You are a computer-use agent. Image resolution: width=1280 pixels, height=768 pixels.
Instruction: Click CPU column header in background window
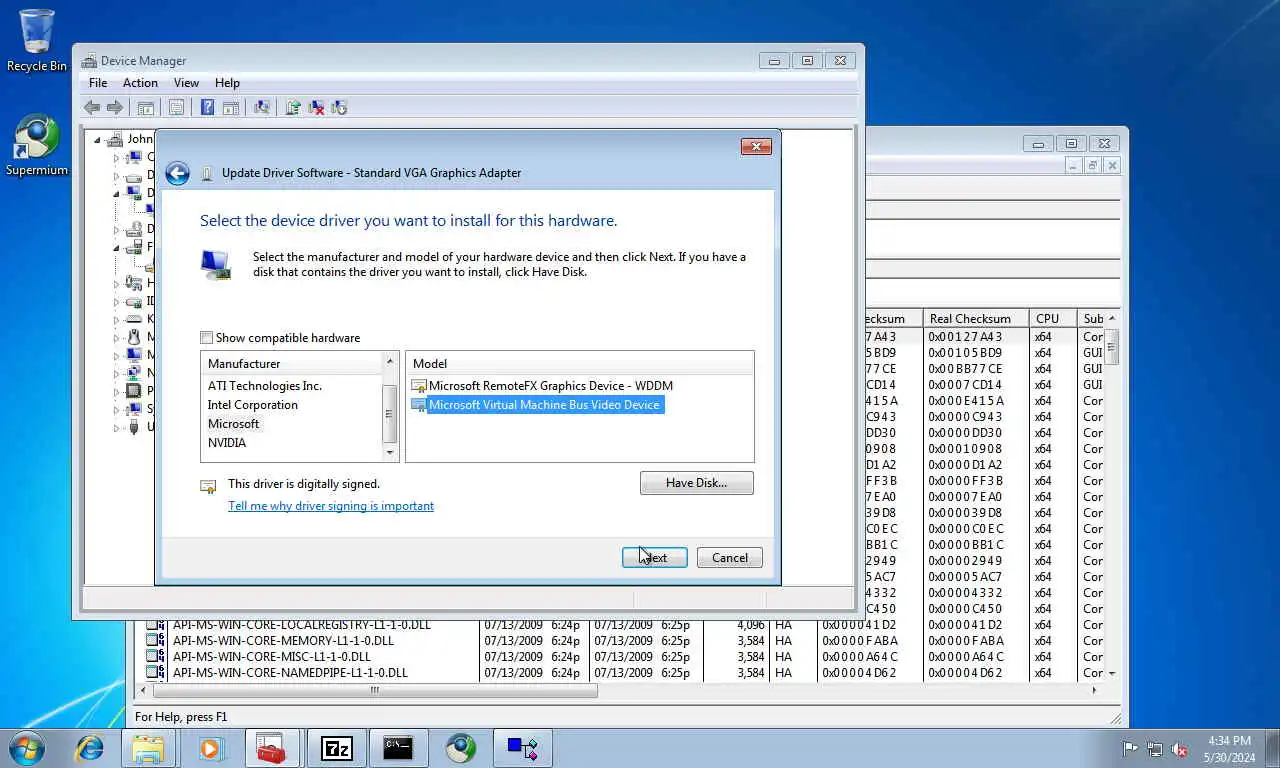click(x=1051, y=319)
